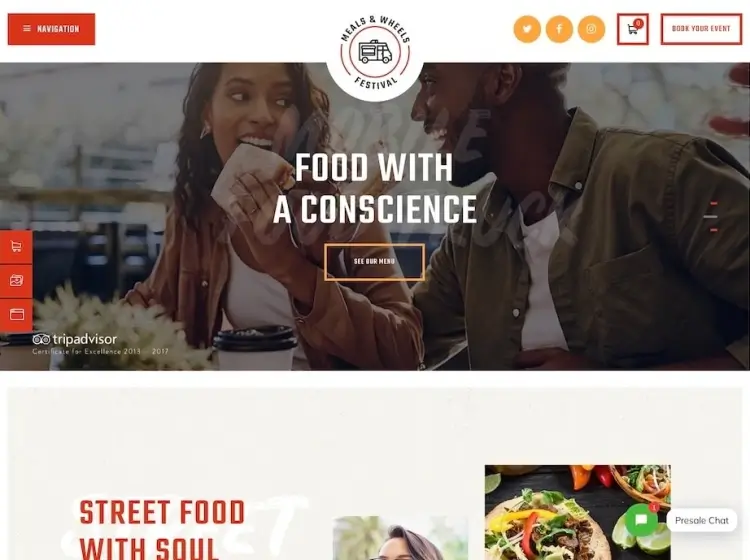Open the Twitter social icon
Image resolution: width=750 pixels, height=560 pixels.
pos(527,29)
